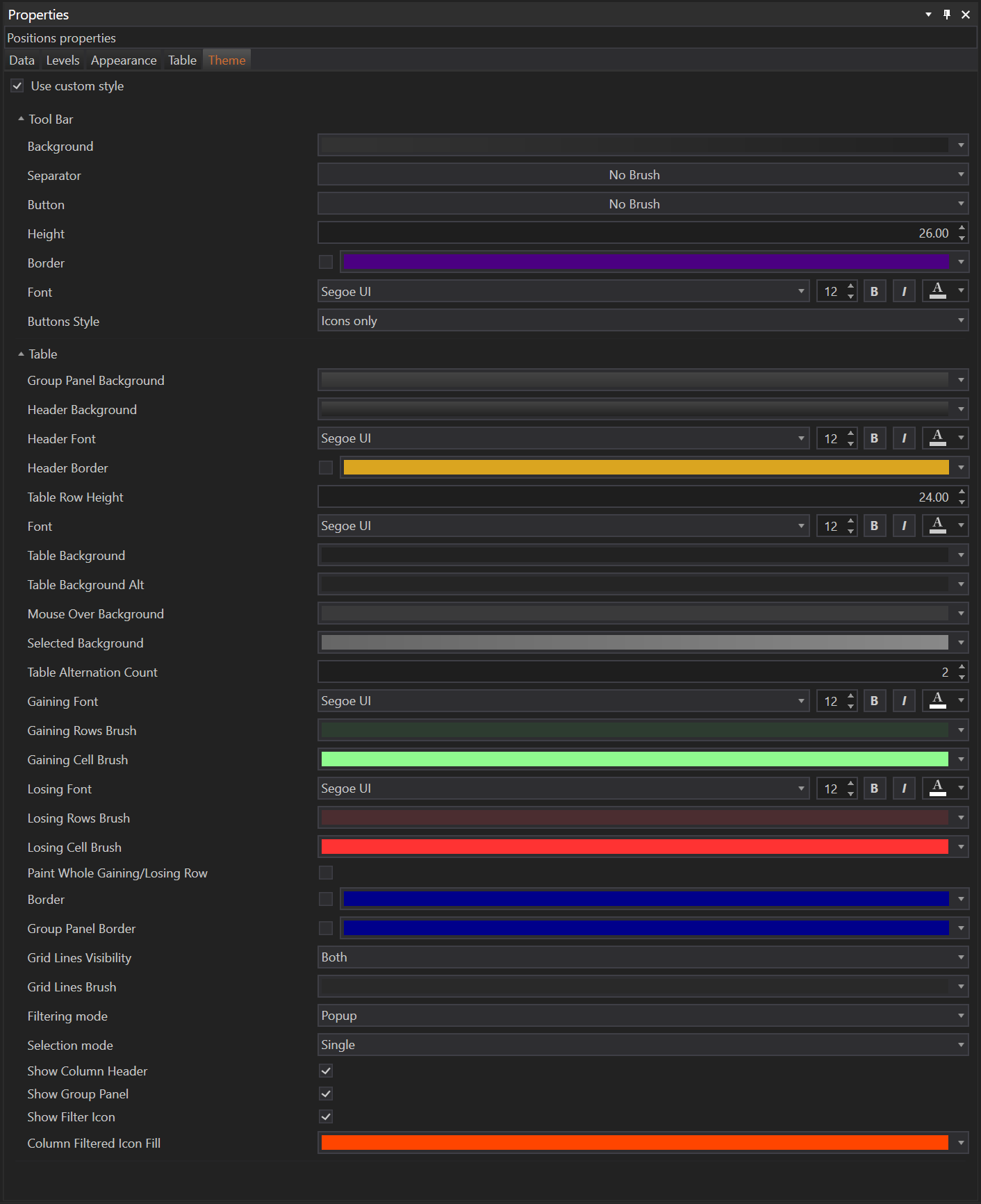Uncheck Show Filter Icon

pyautogui.click(x=326, y=1116)
